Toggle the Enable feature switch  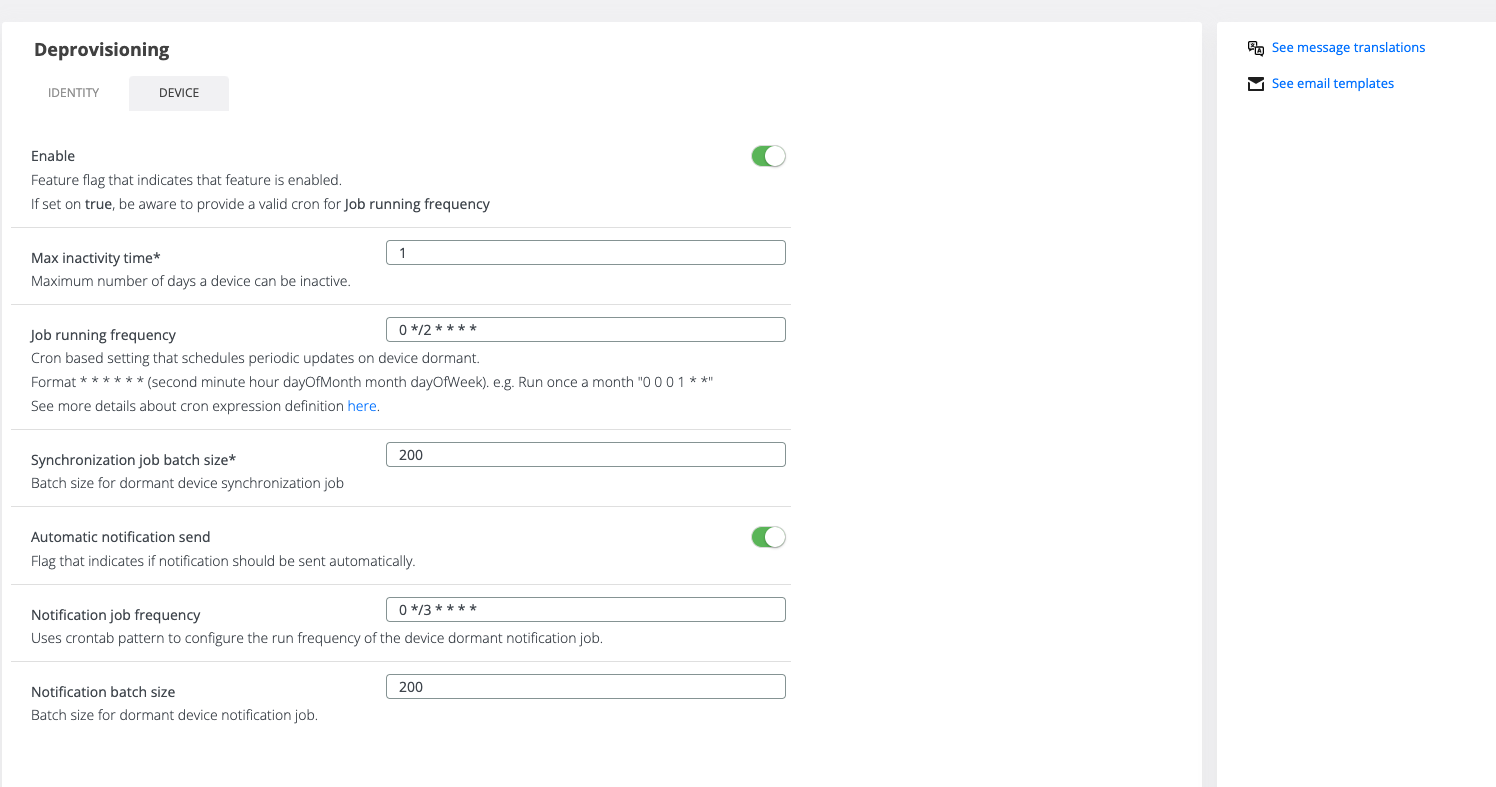[x=768, y=156]
